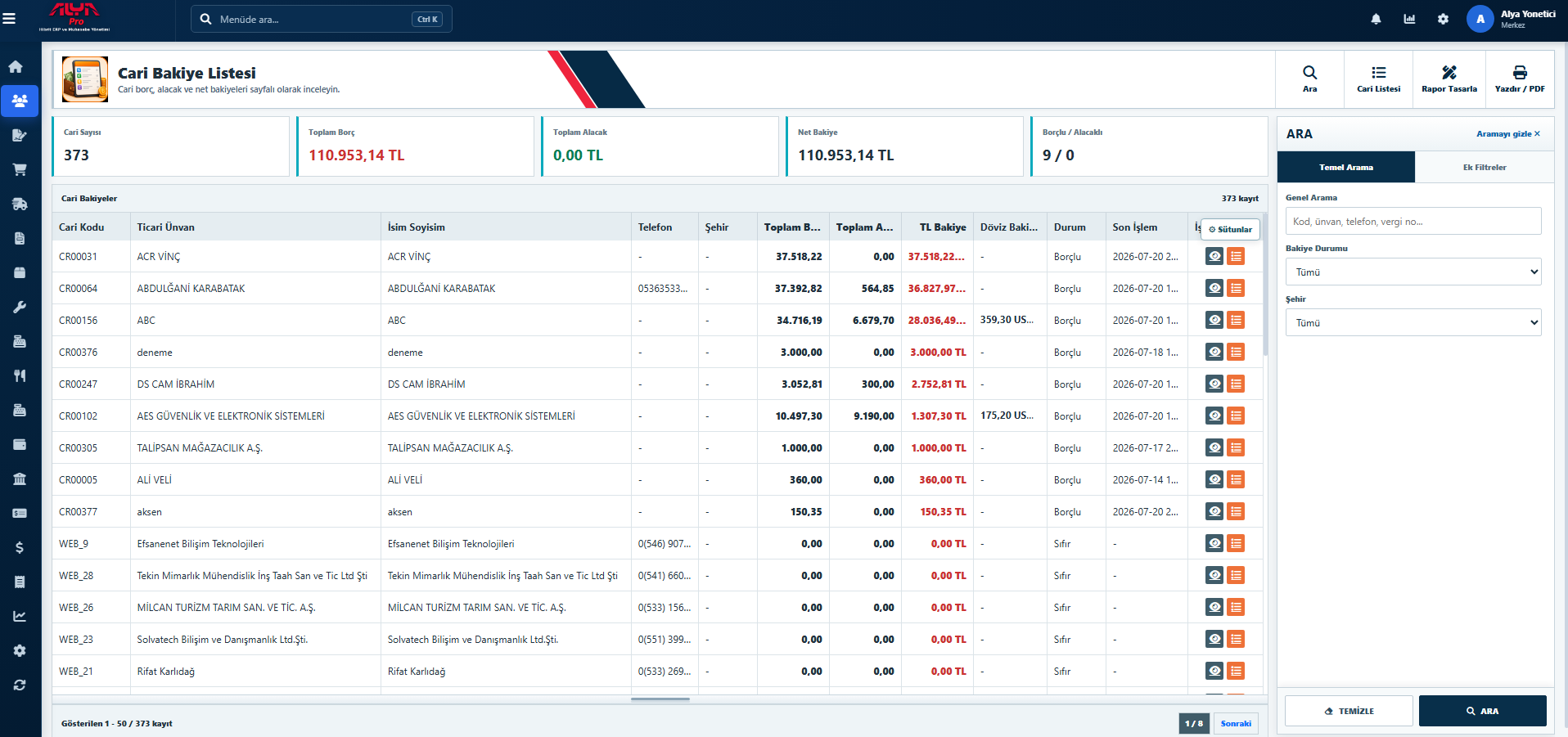Switch to Ek Filtreler tab

tap(1485, 167)
